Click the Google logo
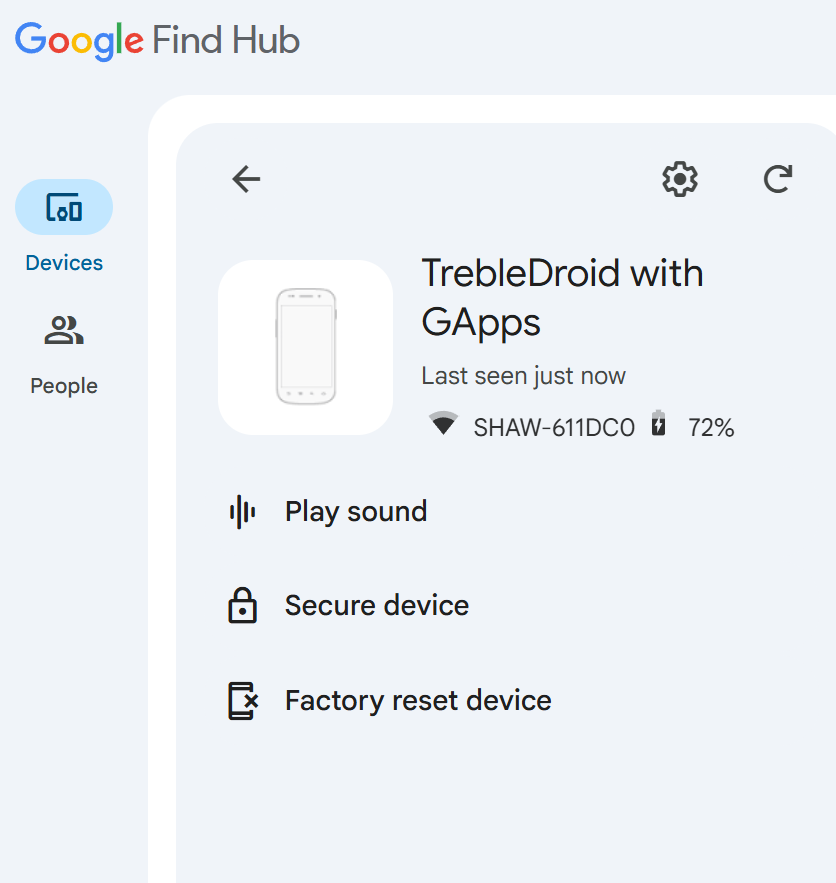 (x=80, y=41)
